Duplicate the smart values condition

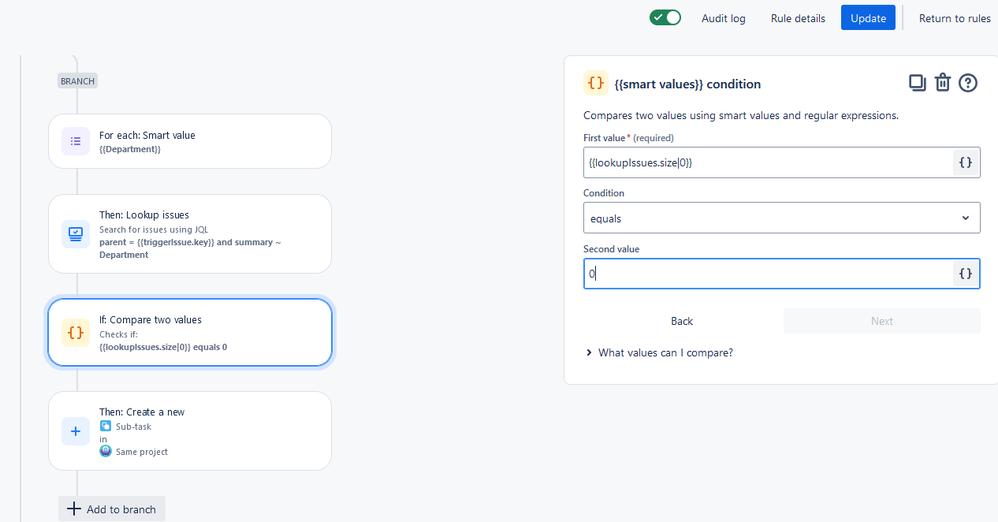pyautogui.click(x=917, y=83)
